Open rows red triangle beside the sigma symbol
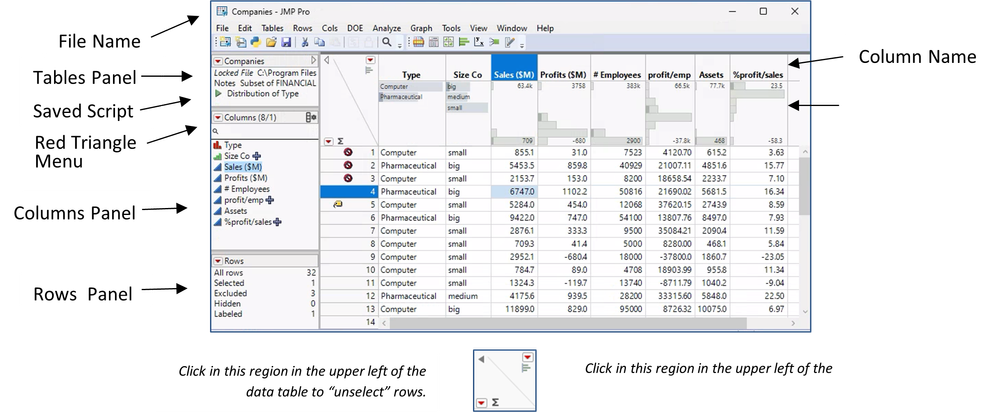Viewport: 999px width, 412px height. click(328, 141)
